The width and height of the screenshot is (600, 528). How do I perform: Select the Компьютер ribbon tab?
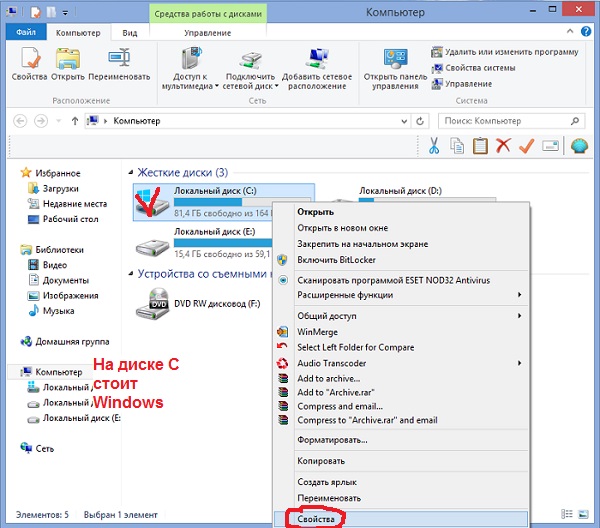(78, 33)
